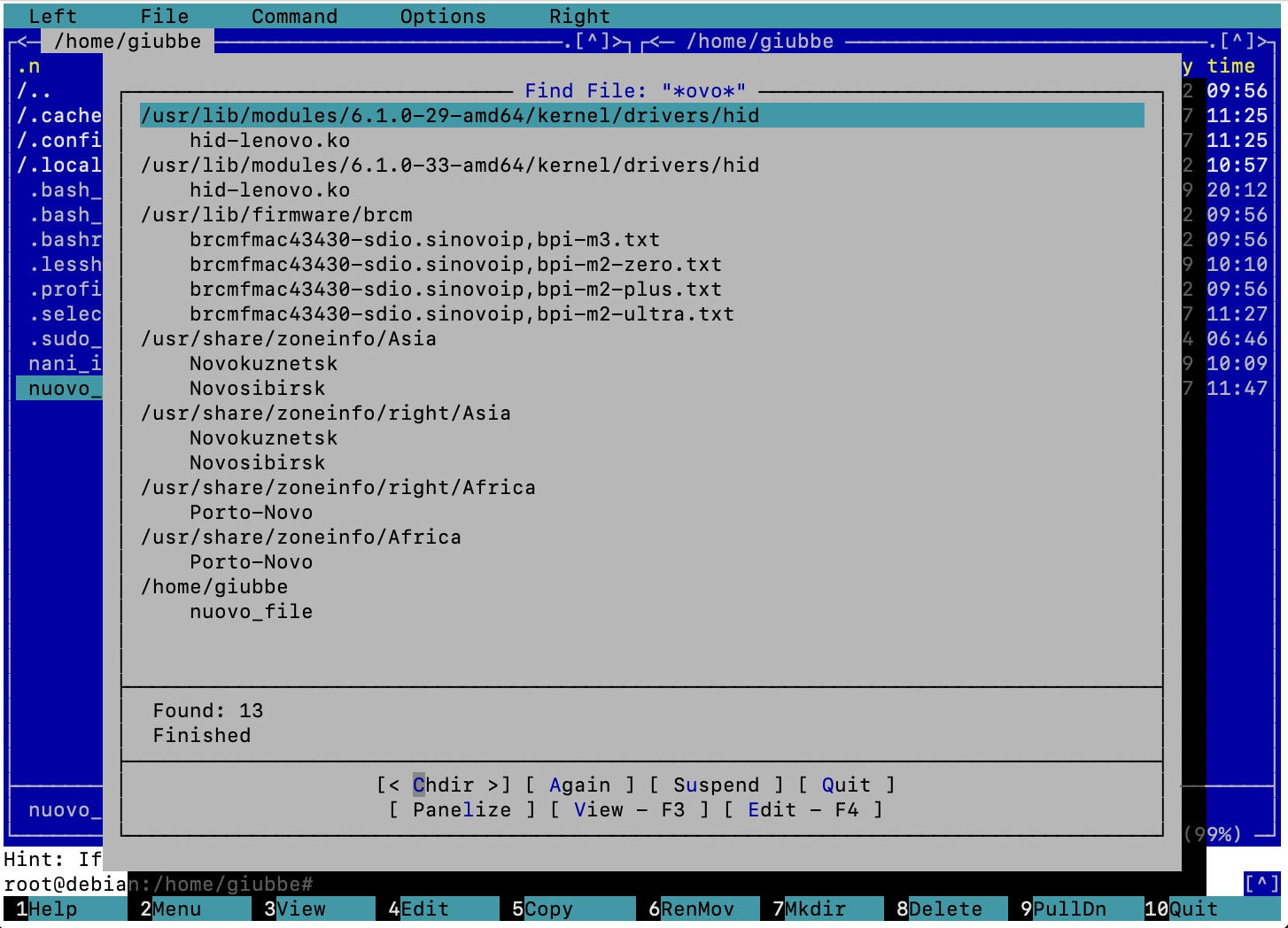The height and width of the screenshot is (928, 1288).
Task: Quit the Find File dialog
Action: [846, 785]
